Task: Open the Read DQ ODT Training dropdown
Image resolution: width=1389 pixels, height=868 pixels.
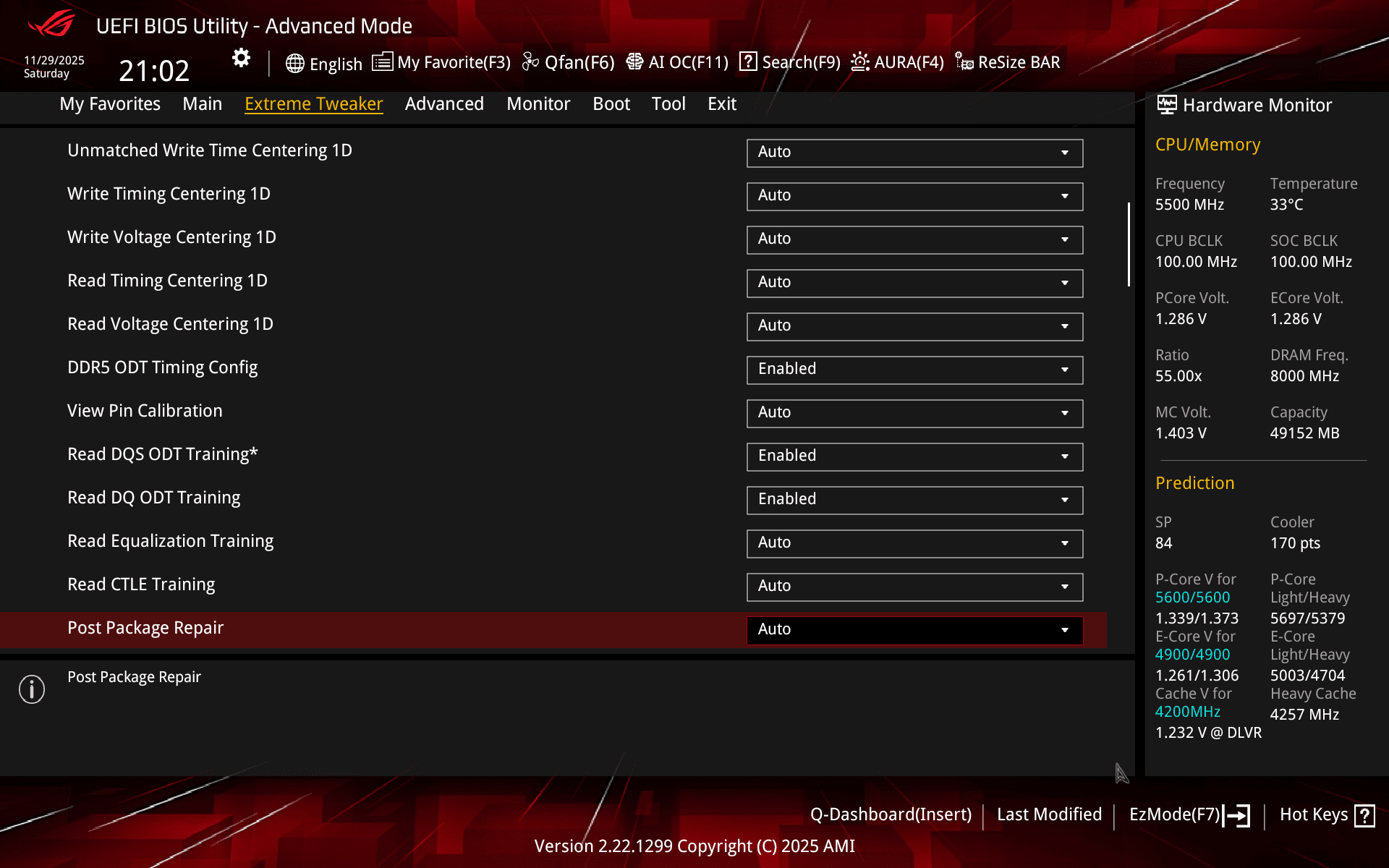Action: [x=914, y=500]
